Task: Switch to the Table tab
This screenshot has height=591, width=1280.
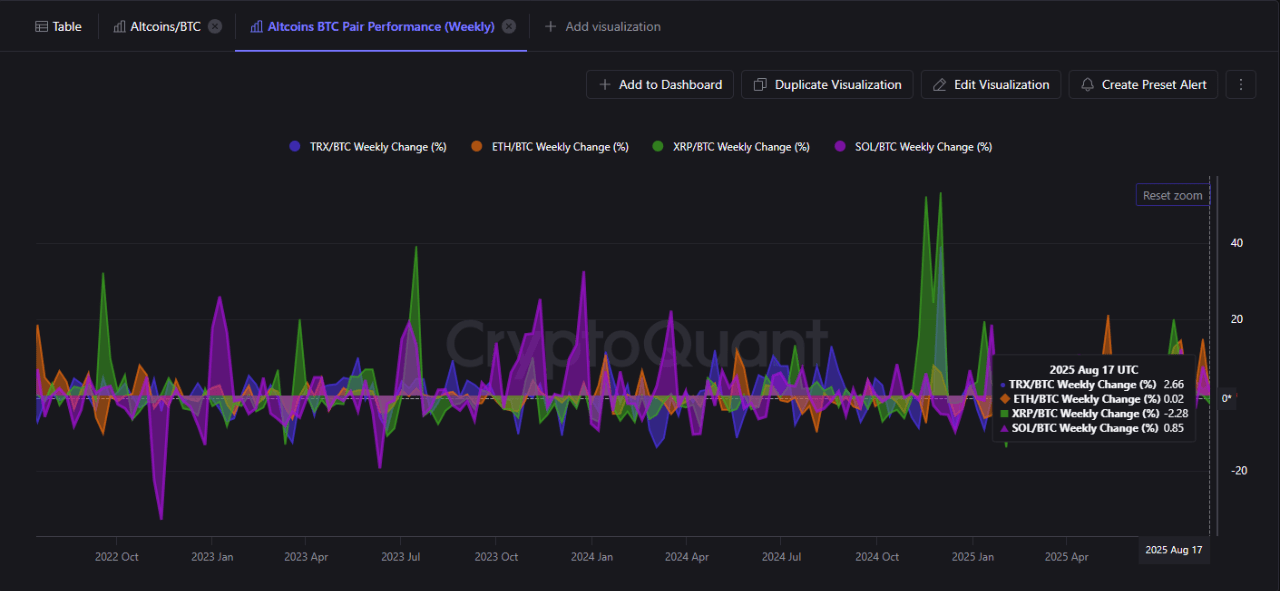Action: pos(58,27)
